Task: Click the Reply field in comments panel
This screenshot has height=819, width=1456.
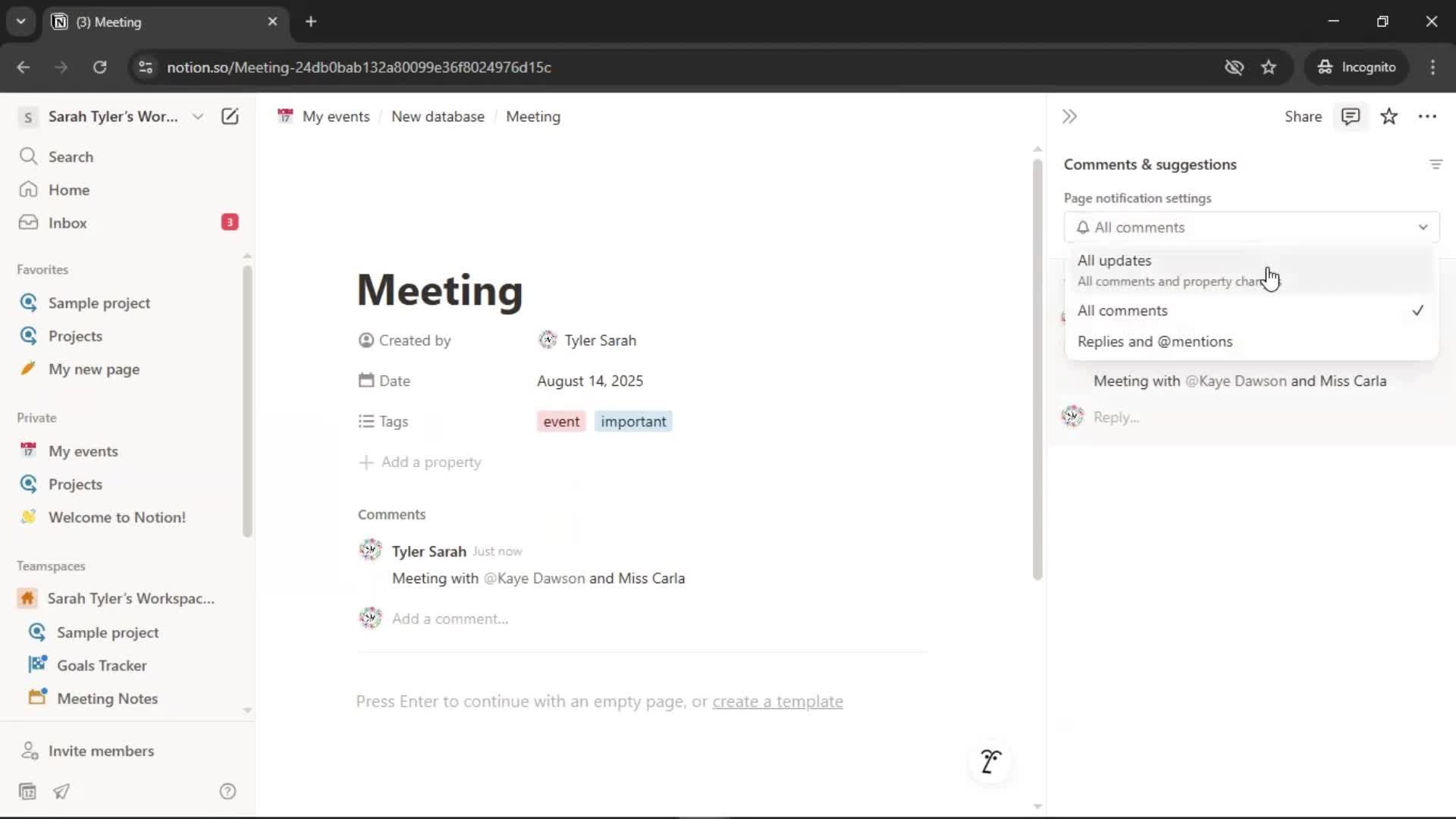Action: pos(1116,417)
